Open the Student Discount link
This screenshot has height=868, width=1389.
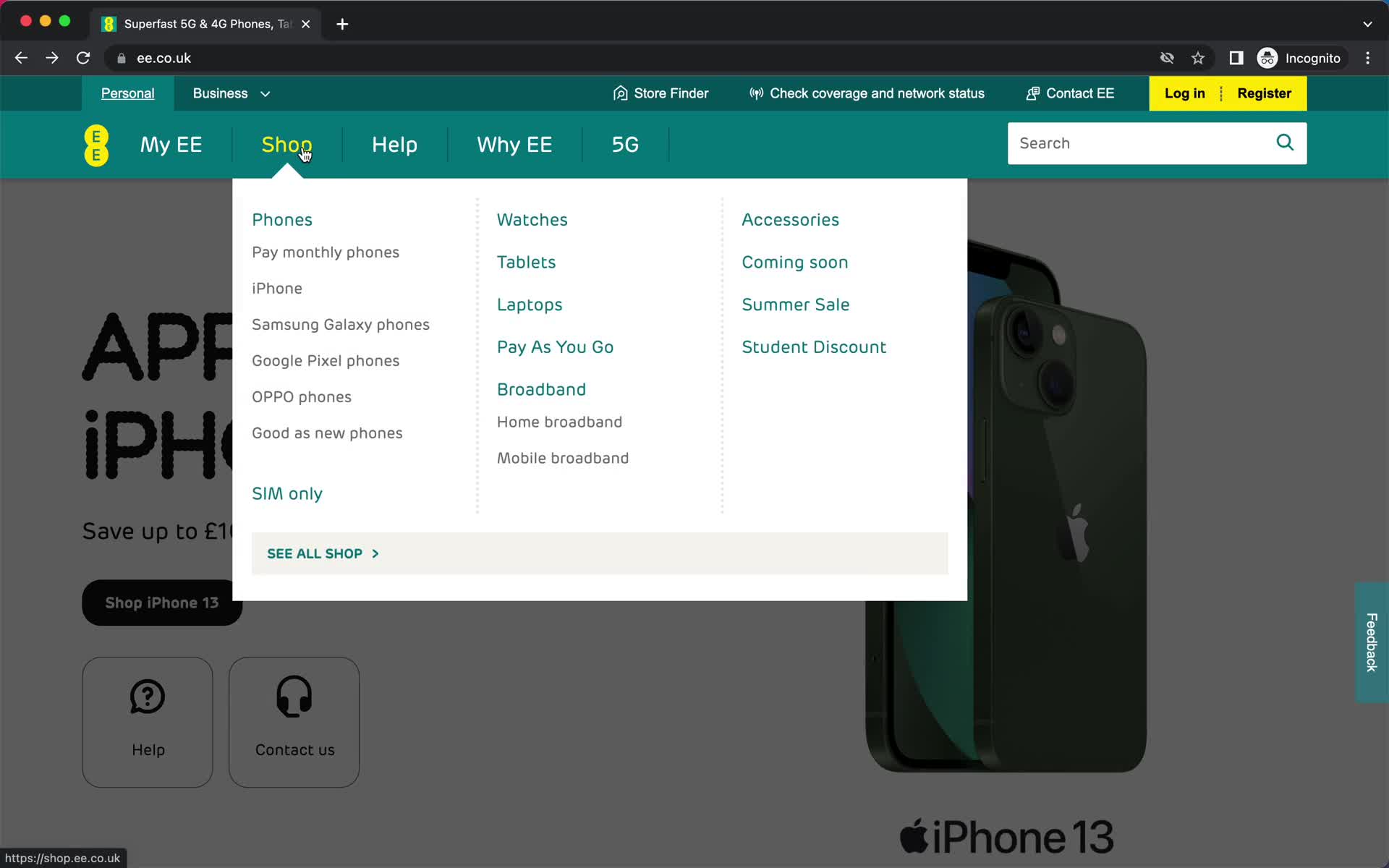point(814,347)
